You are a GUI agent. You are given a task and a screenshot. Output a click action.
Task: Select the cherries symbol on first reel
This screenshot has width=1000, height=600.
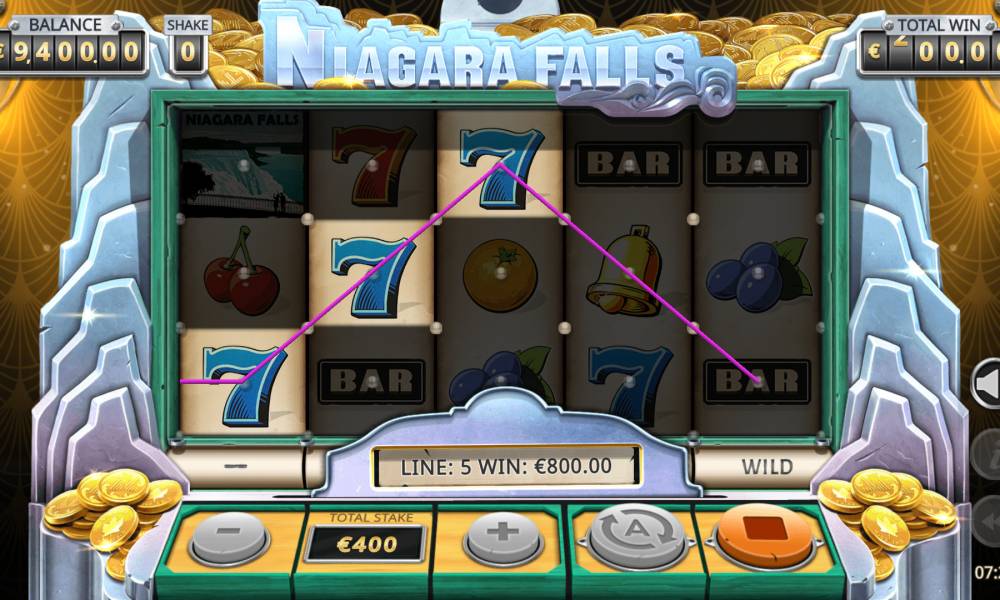[x=242, y=272]
